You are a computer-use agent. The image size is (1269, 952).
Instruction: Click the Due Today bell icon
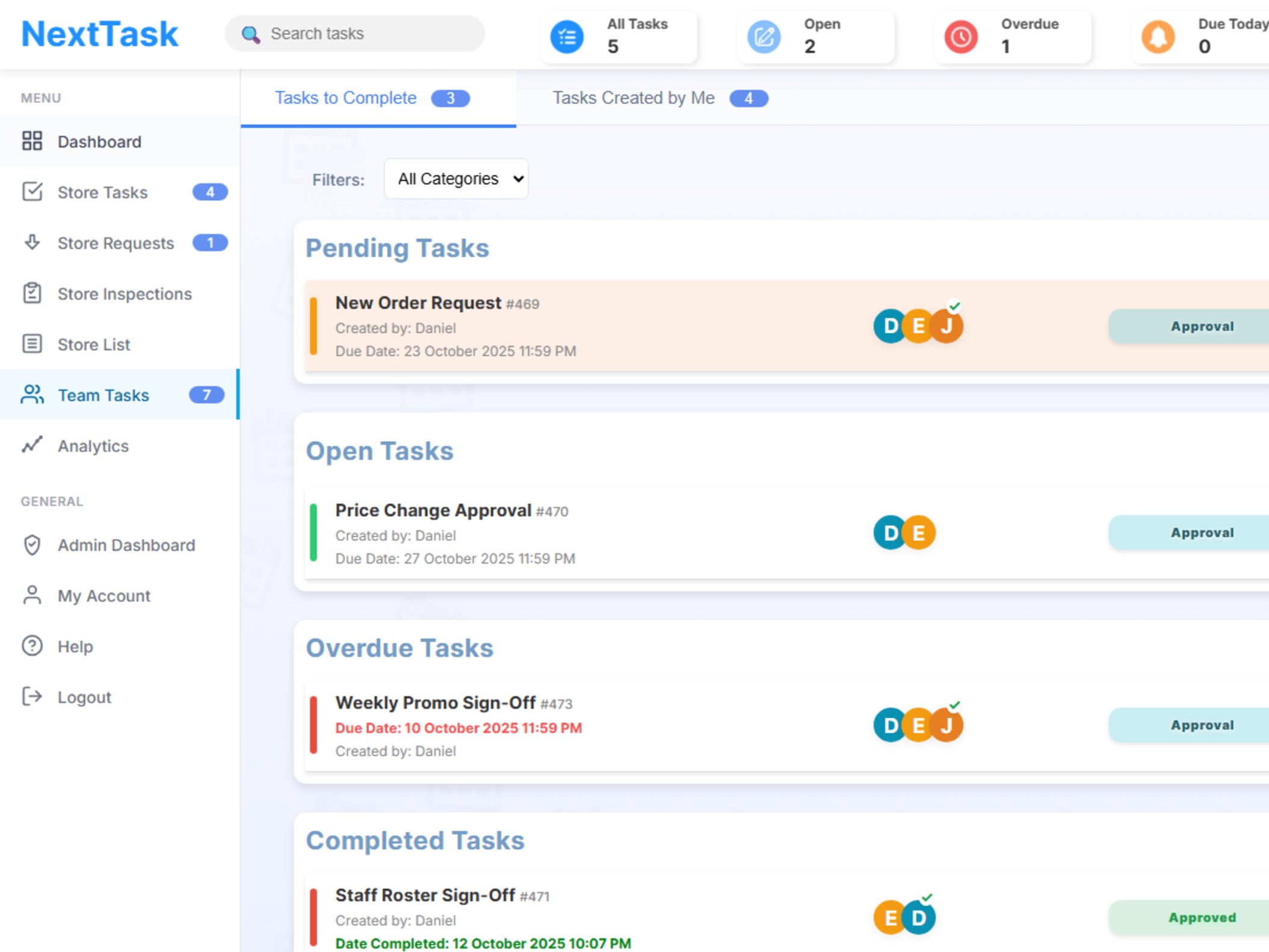point(1158,37)
